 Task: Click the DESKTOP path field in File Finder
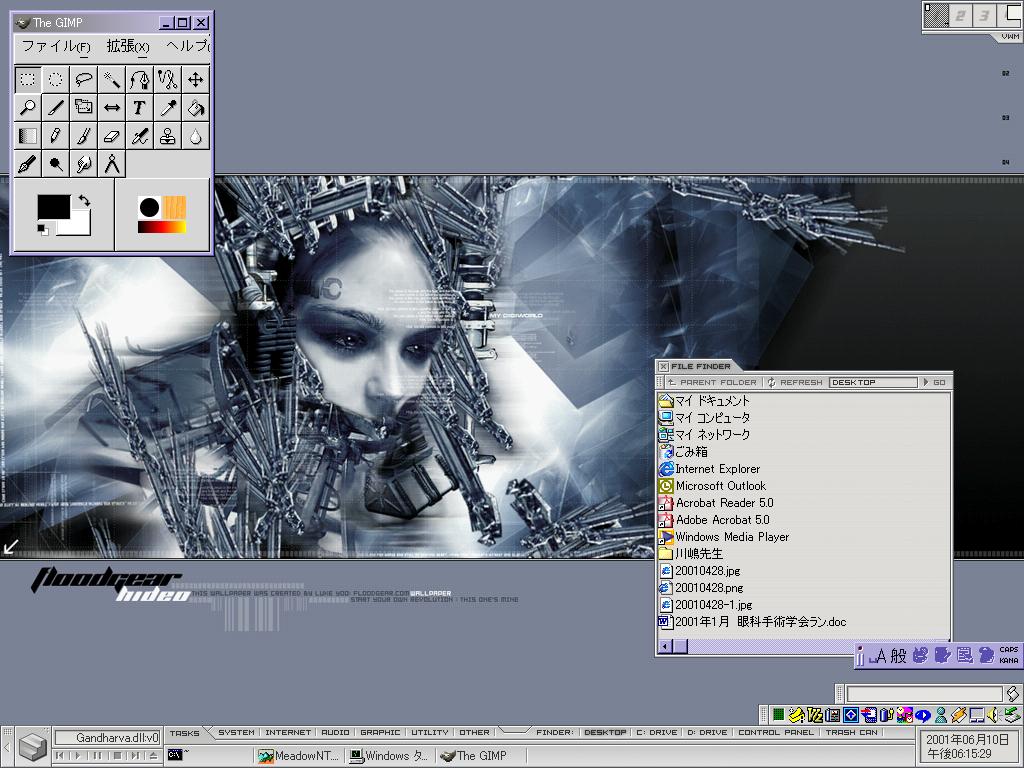873,383
